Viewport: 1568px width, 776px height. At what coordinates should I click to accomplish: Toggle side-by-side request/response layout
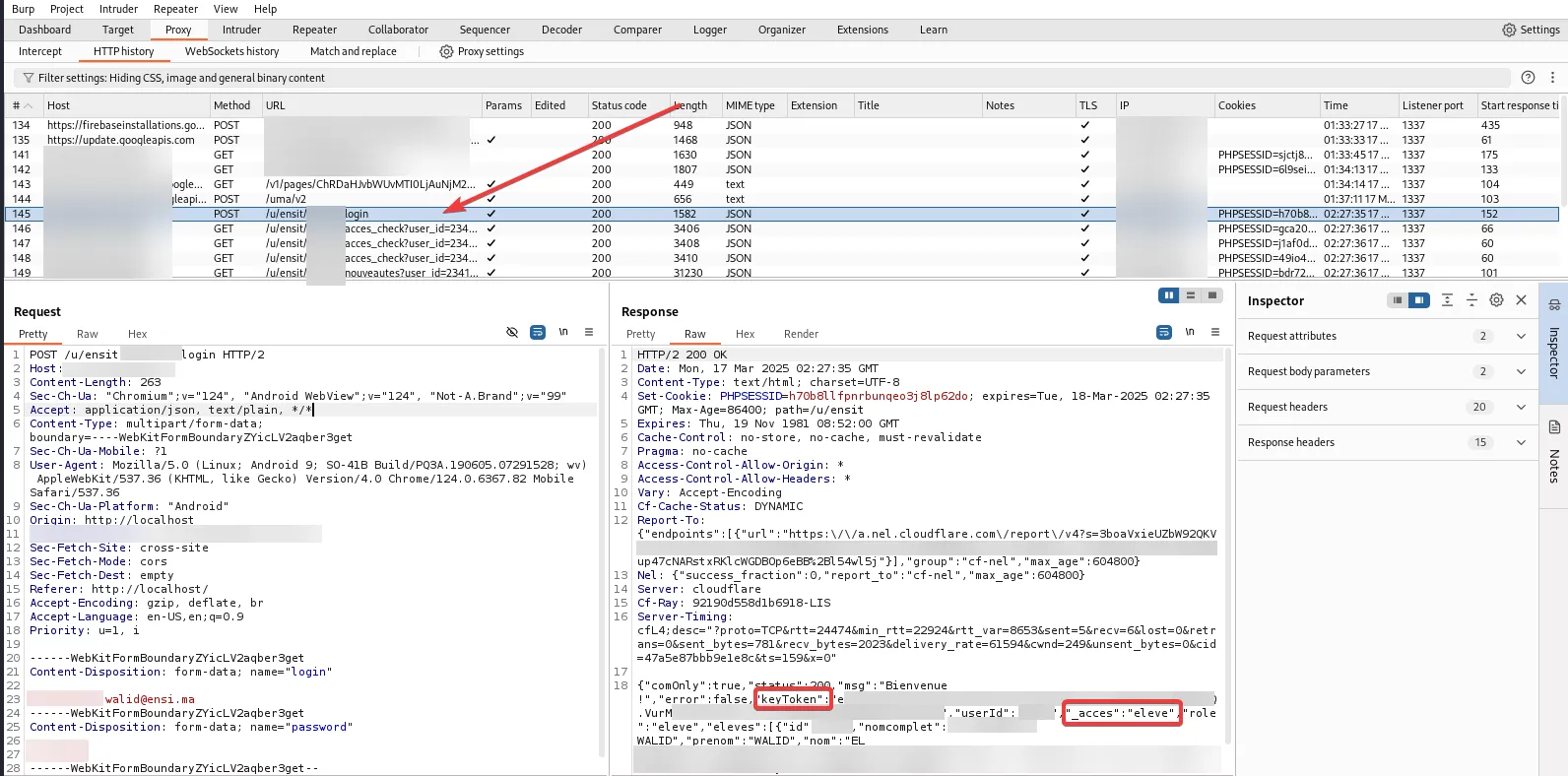tap(1169, 295)
